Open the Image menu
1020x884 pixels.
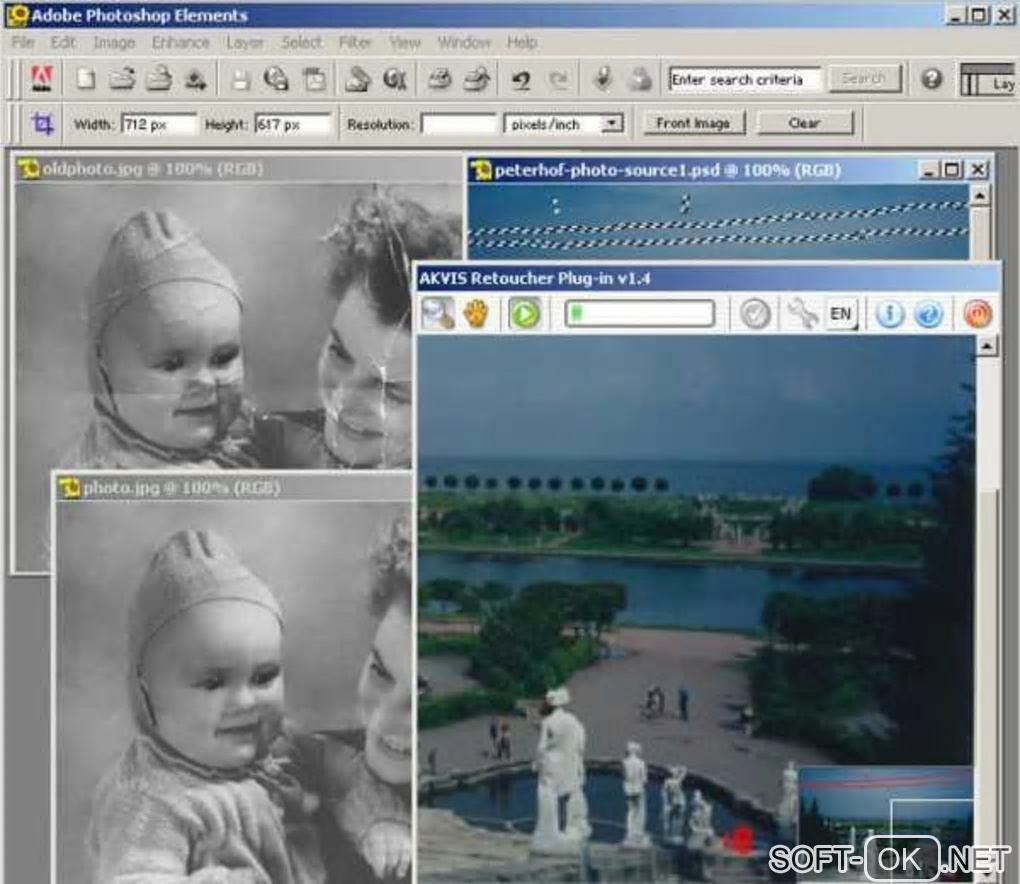114,43
